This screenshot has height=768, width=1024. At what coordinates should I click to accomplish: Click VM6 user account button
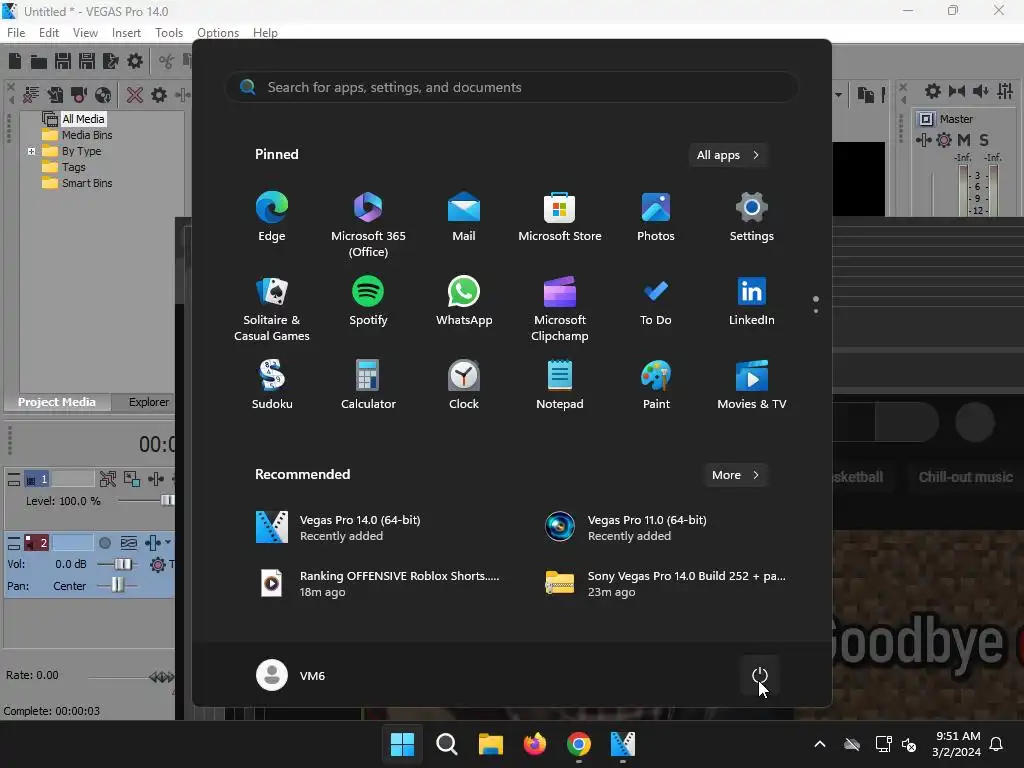(x=291, y=675)
